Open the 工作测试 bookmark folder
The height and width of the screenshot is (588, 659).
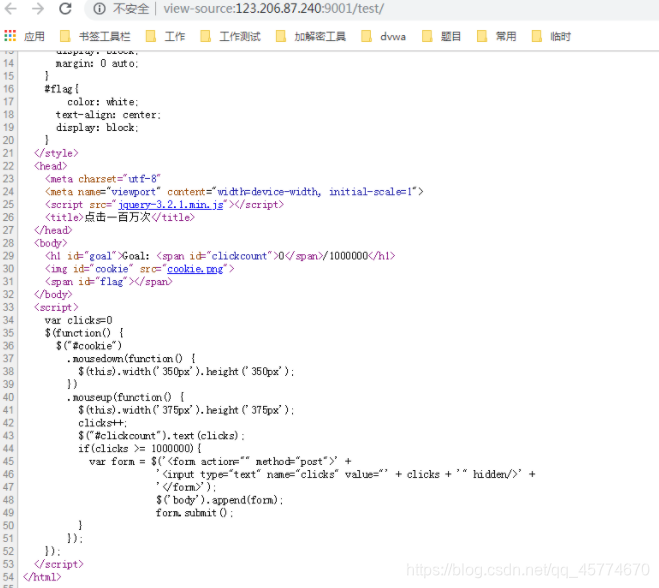tap(230, 36)
